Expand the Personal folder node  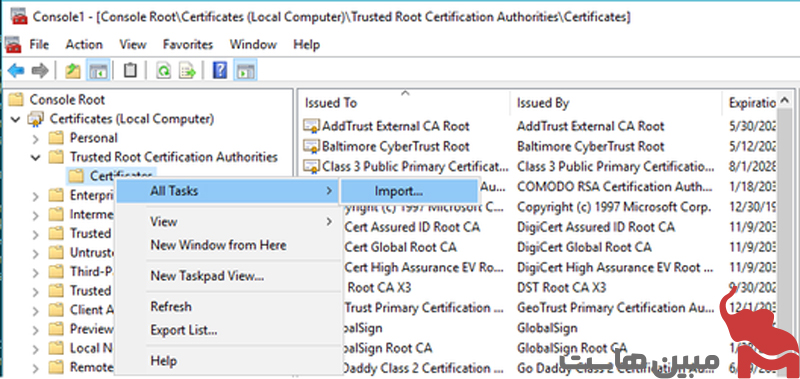(35, 138)
